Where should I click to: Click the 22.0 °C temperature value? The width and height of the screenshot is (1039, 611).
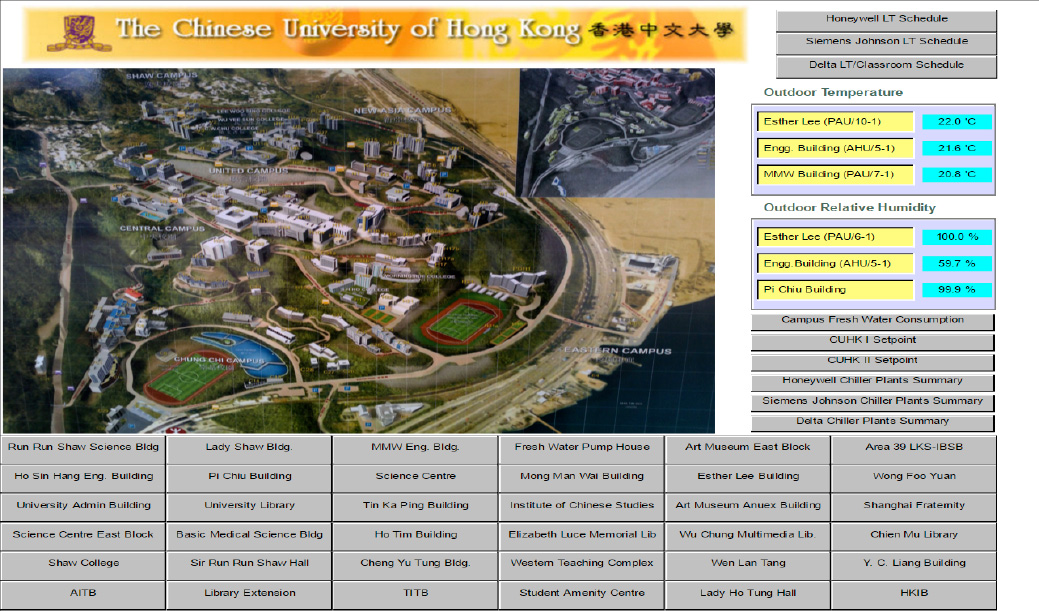pyautogui.click(x=957, y=122)
